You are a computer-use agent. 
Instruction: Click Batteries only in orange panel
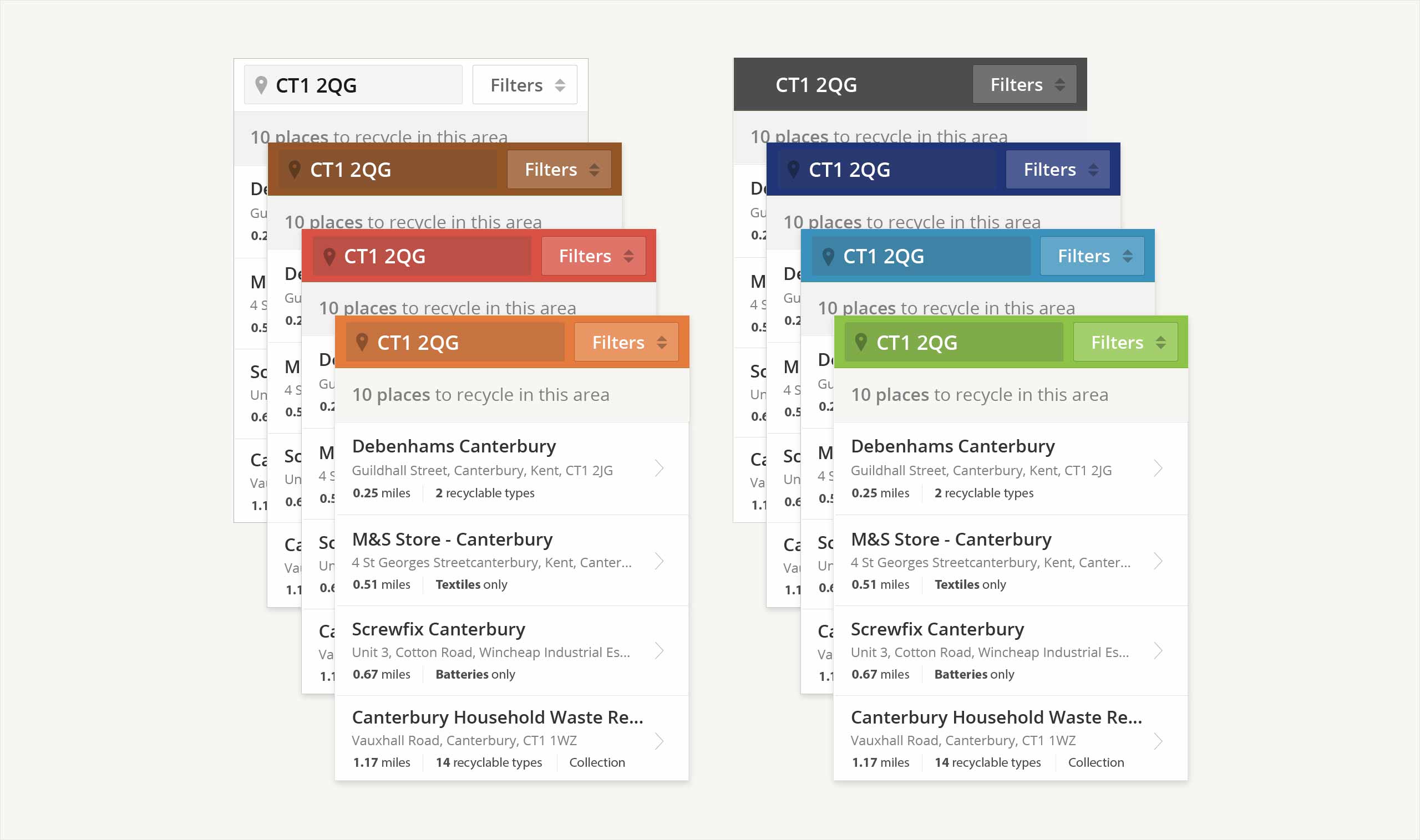coord(475,674)
